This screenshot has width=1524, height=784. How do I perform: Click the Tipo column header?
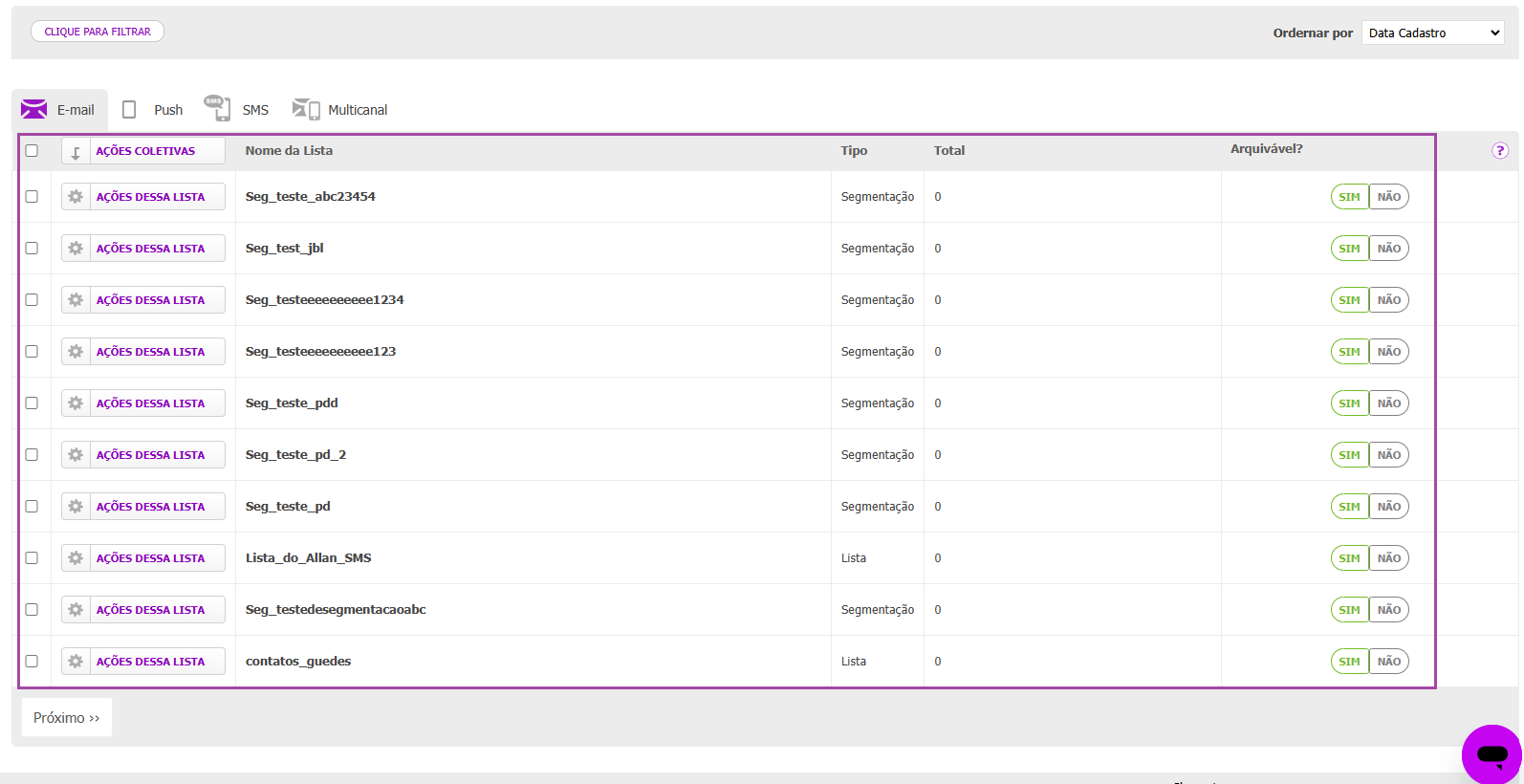point(854,150)
